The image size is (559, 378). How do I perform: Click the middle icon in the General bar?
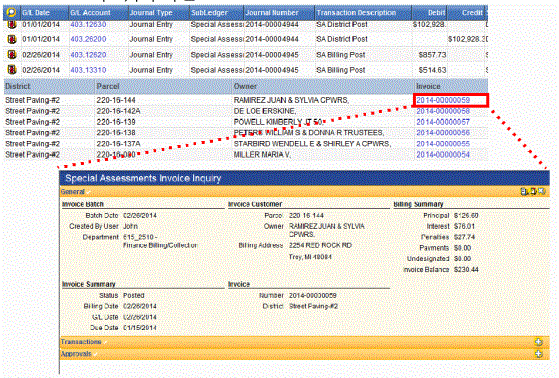[x=533, y=191]
